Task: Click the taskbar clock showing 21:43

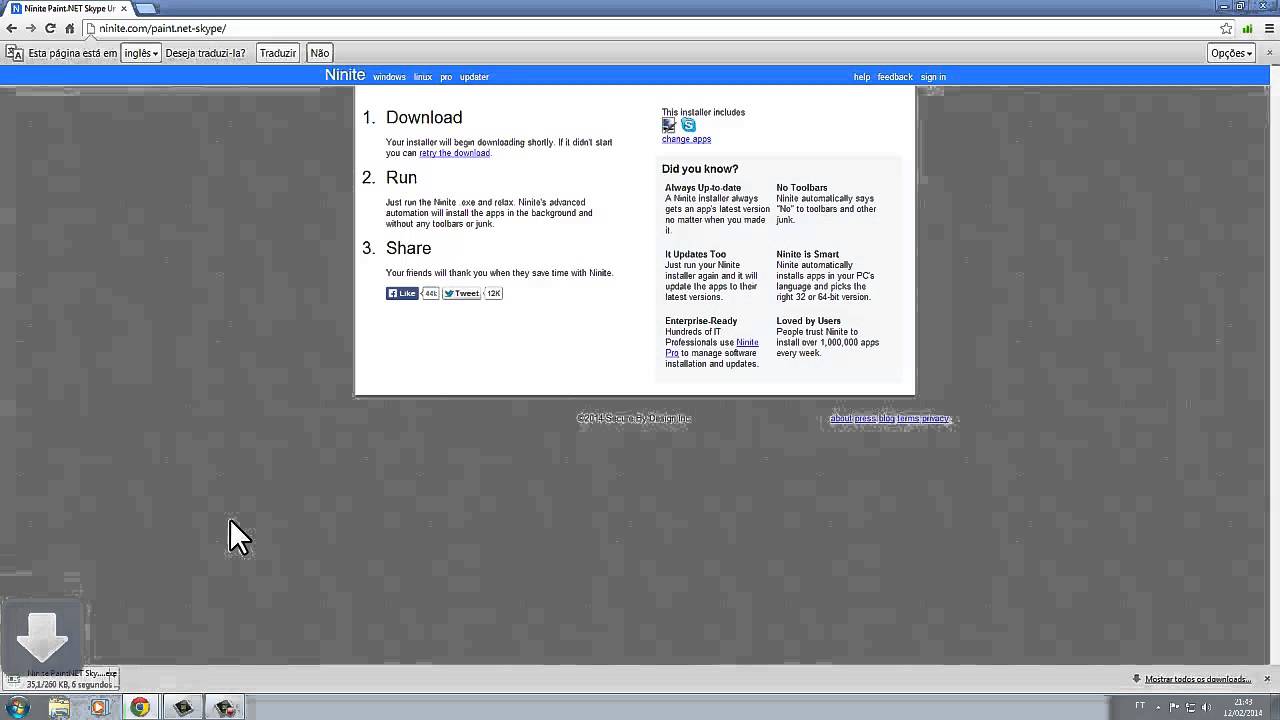Action: click(1243, 707)
